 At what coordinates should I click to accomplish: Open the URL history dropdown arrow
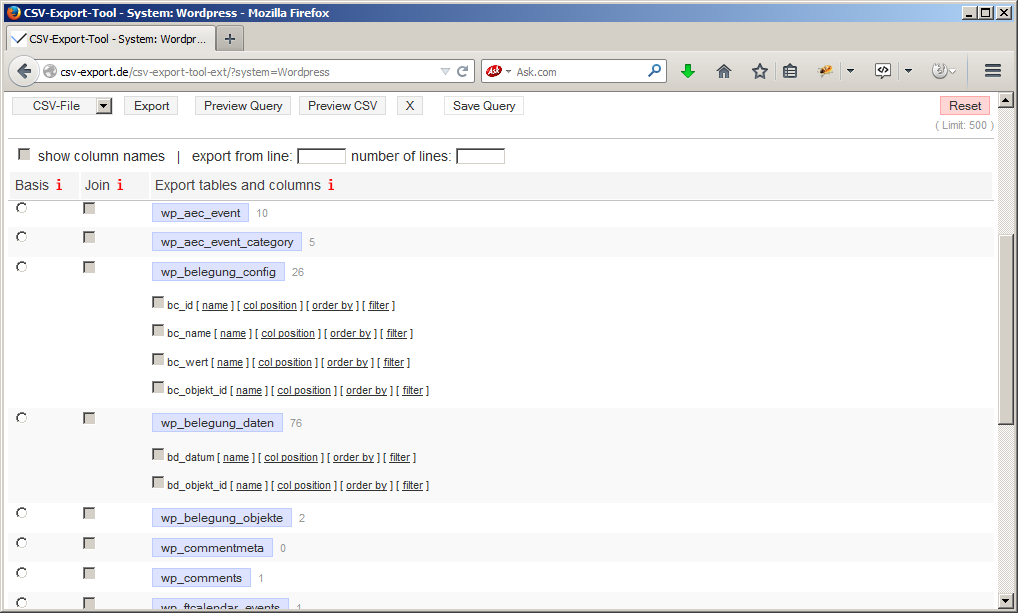click(x=445, y=71)
